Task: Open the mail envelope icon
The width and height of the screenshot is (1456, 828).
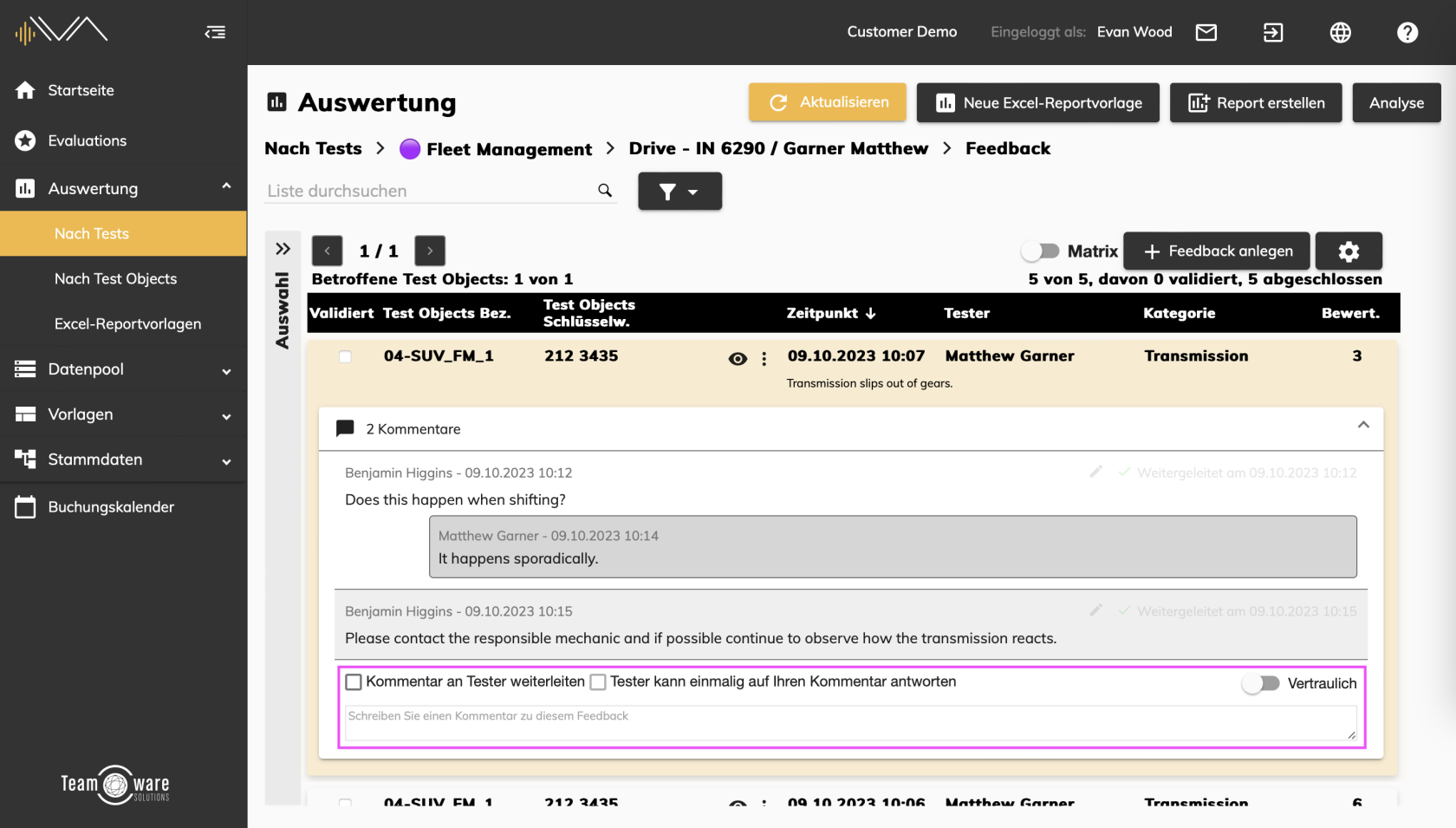Action: pos(1206,32)
